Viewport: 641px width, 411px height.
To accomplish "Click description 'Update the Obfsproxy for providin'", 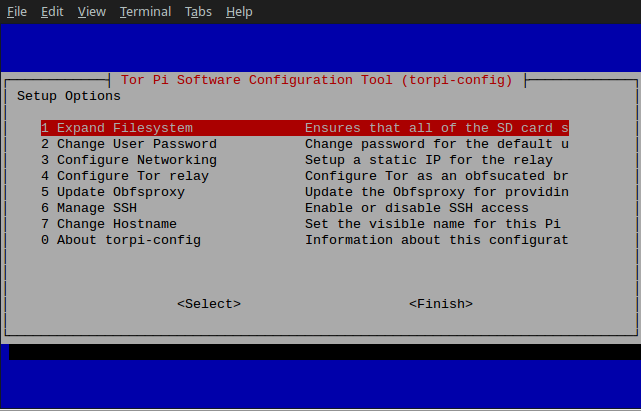I will 437,192.
